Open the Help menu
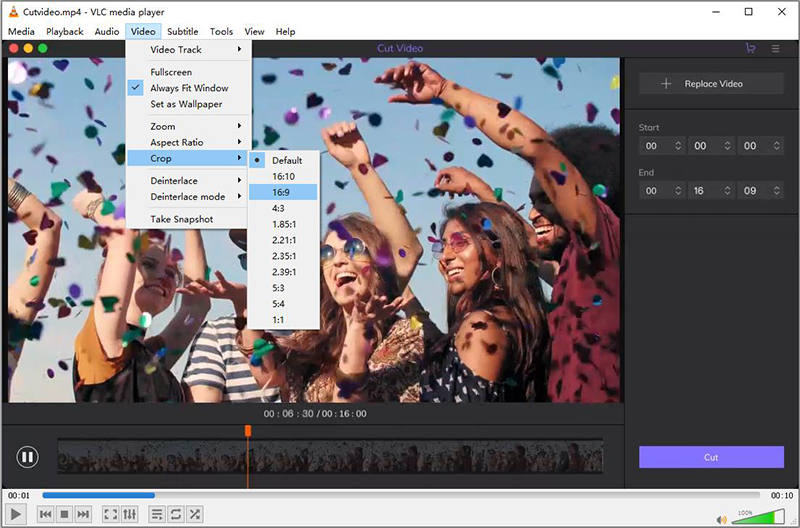Image resolution: width=800 pixels, height=528 pixels. [286, 32]
